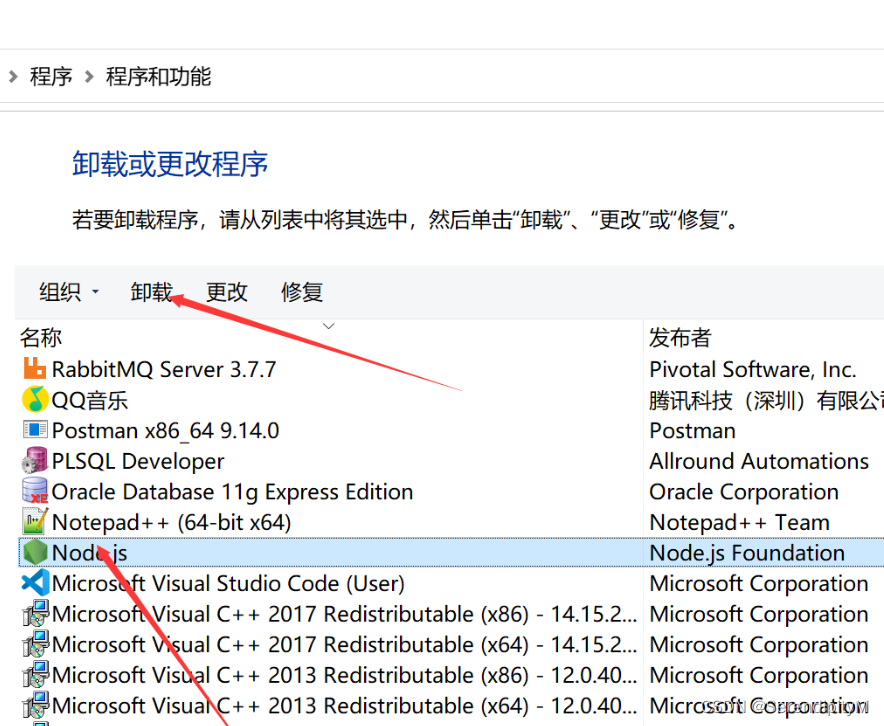
Task: Click the QQ音乐 application icon
Action: pyautogui.click(x=33, y=400)
